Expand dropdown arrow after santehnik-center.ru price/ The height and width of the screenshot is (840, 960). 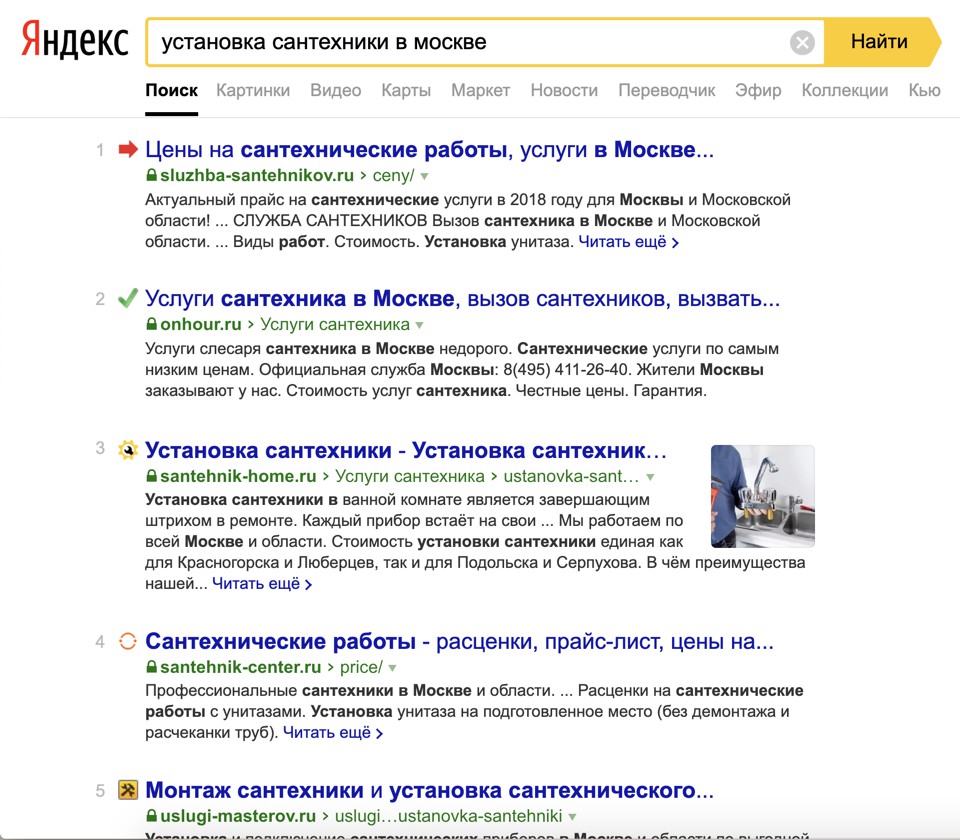click(x=392, y=668)
